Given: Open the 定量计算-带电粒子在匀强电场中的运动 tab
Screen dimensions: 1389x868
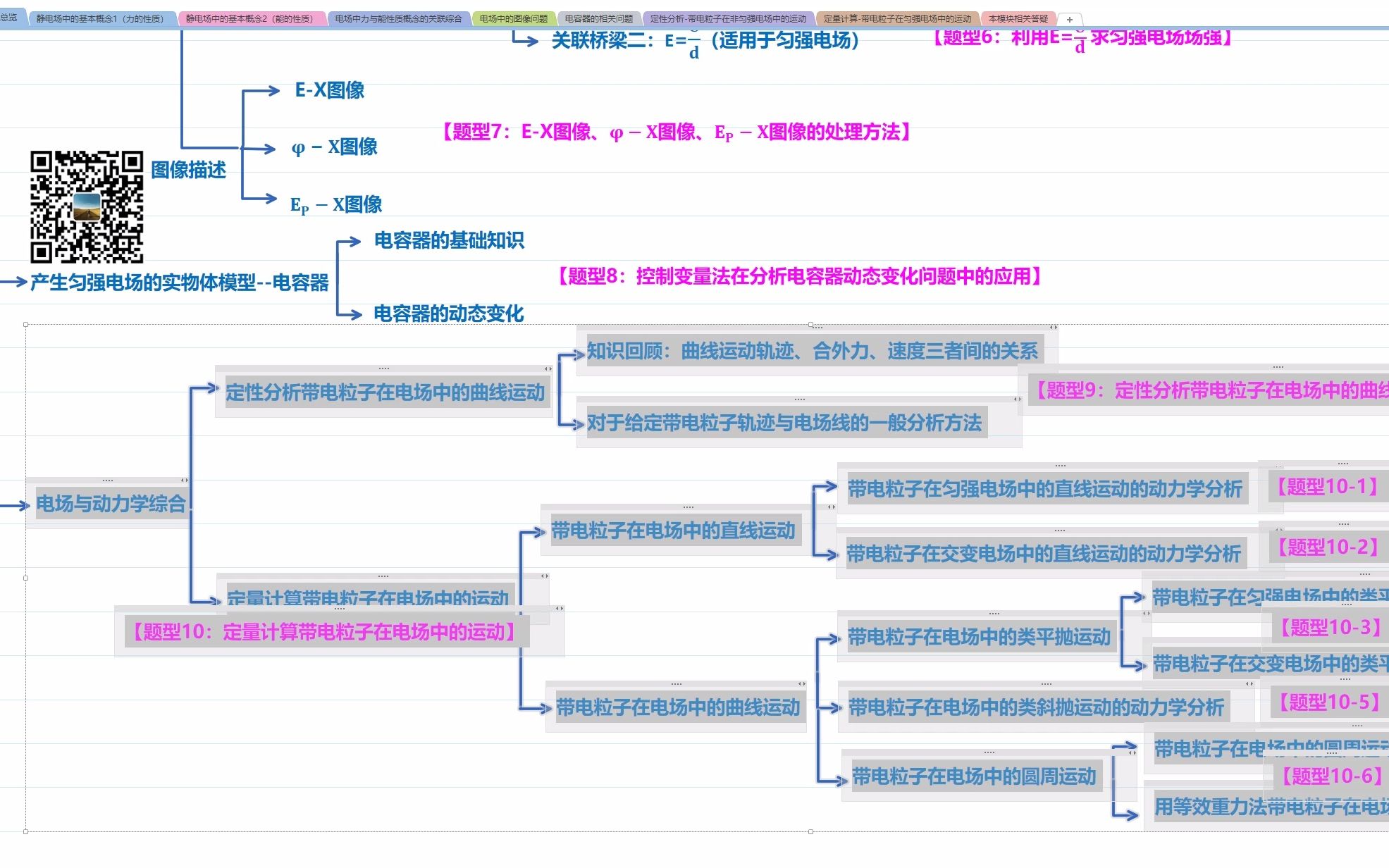Looking at the screenshot, I should (x=897, y=19).
